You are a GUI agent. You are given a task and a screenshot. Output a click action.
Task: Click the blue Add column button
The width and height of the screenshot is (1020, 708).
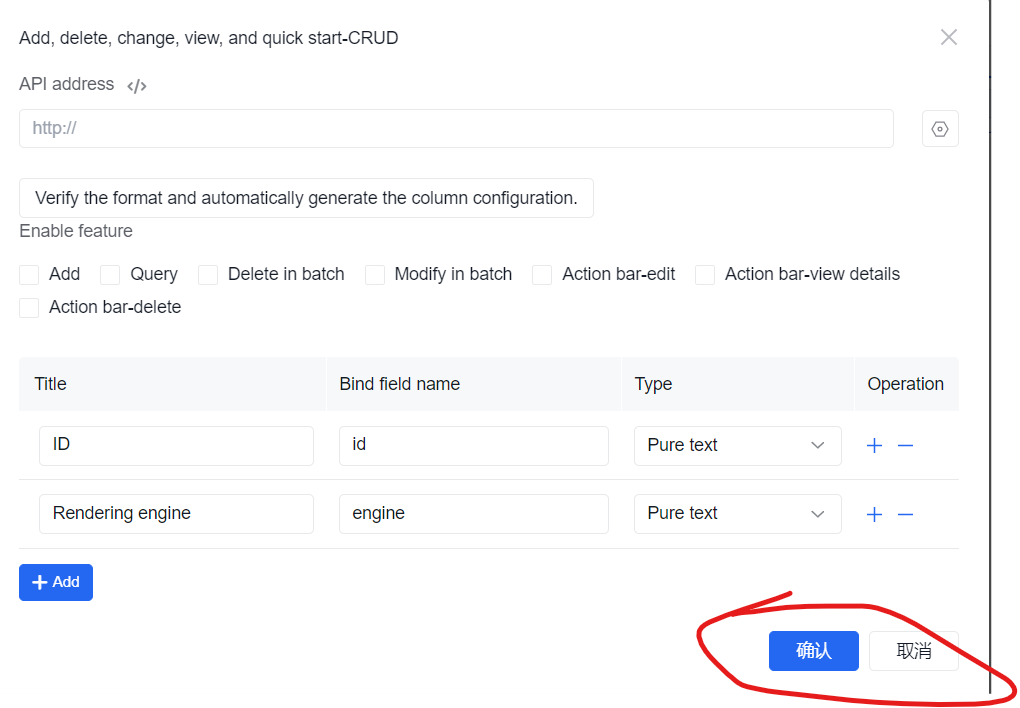56,582
